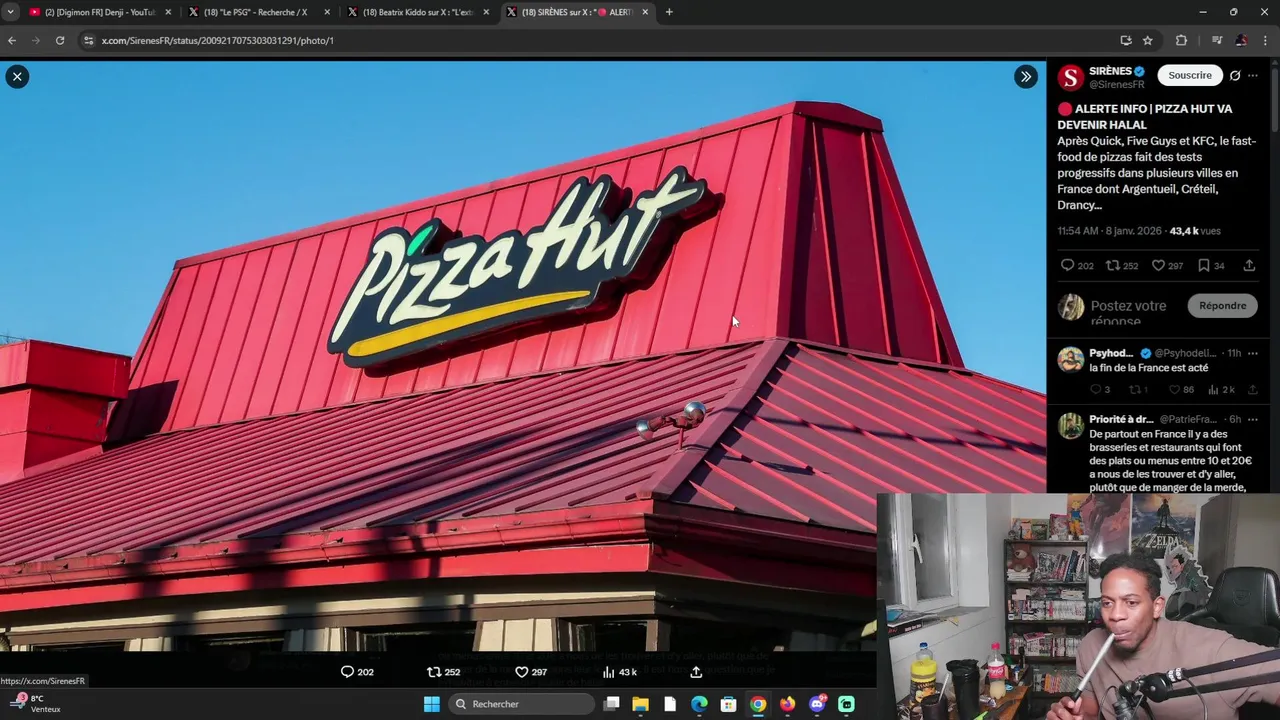
Task: View analytics 43 k under the photo
Action: pos(619,672)
